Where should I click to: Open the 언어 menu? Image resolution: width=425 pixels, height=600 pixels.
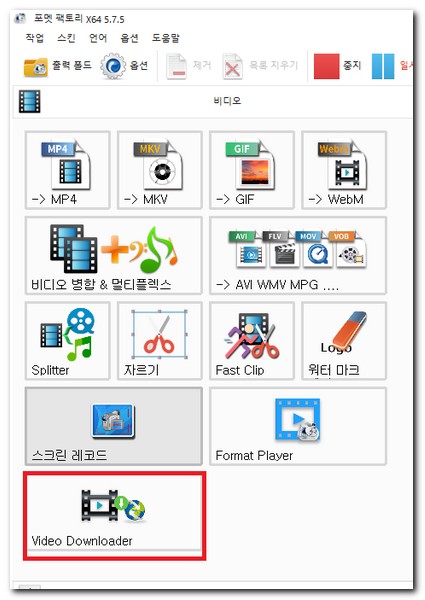pyautogui.click(x=98, y=38)
